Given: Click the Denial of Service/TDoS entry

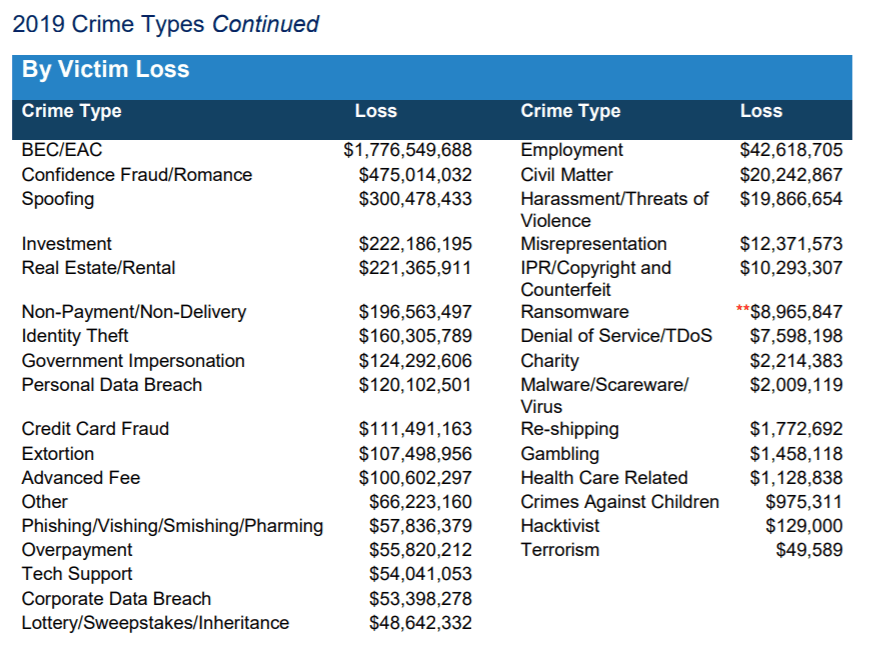Looking at the screenshot, I should (x=616, y=336).
